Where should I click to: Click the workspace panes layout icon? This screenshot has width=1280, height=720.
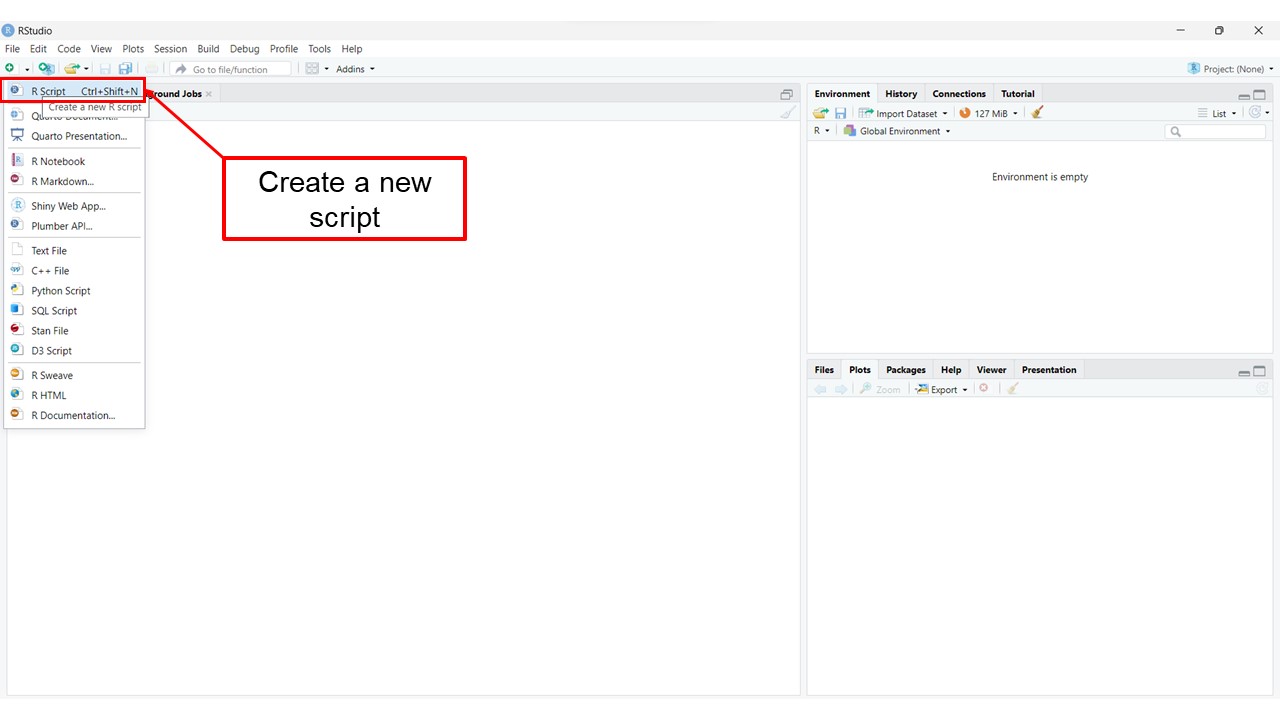[x=312, y=69]
